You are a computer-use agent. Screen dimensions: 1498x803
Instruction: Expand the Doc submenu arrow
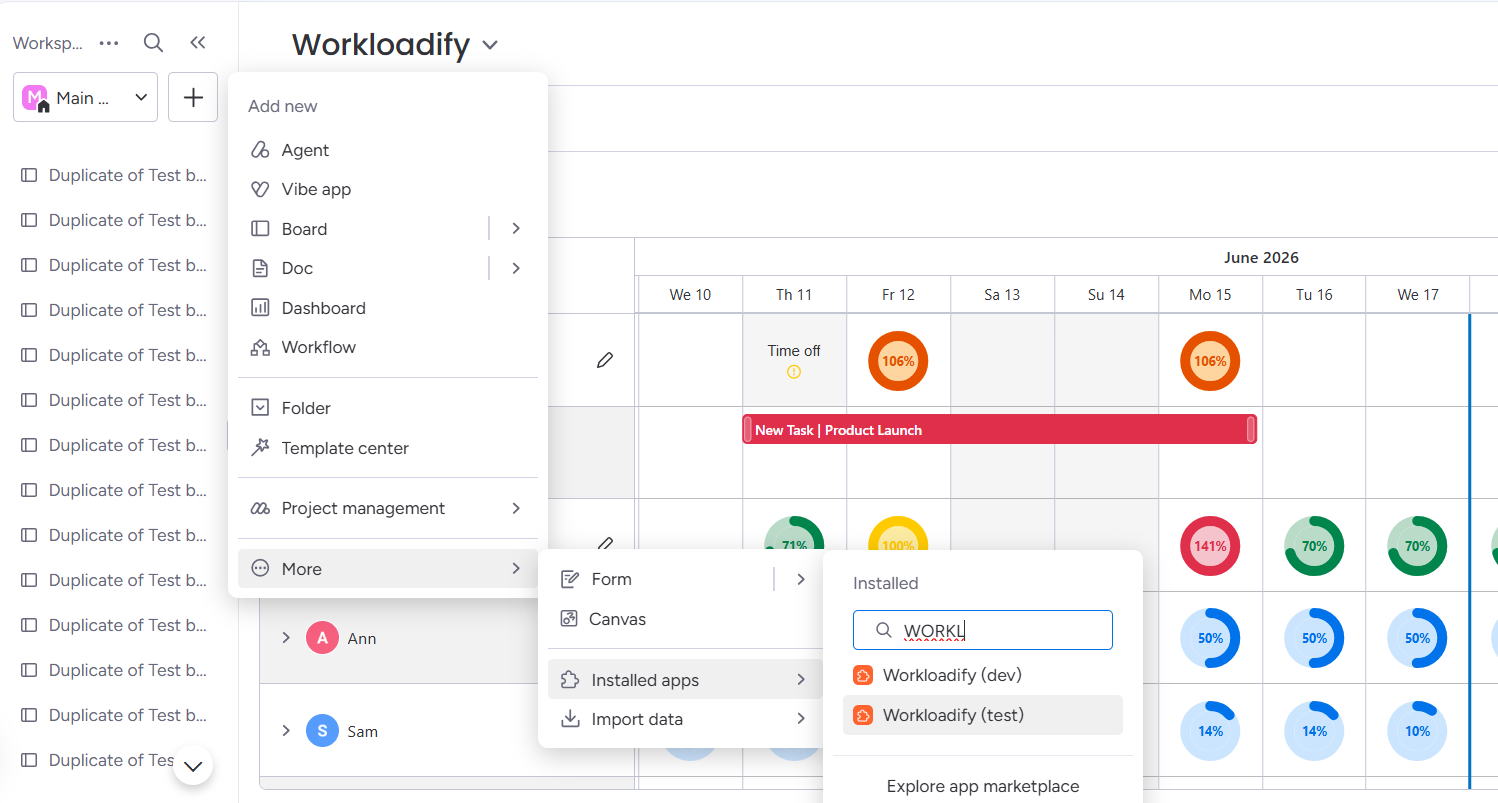tap(516, 268)
